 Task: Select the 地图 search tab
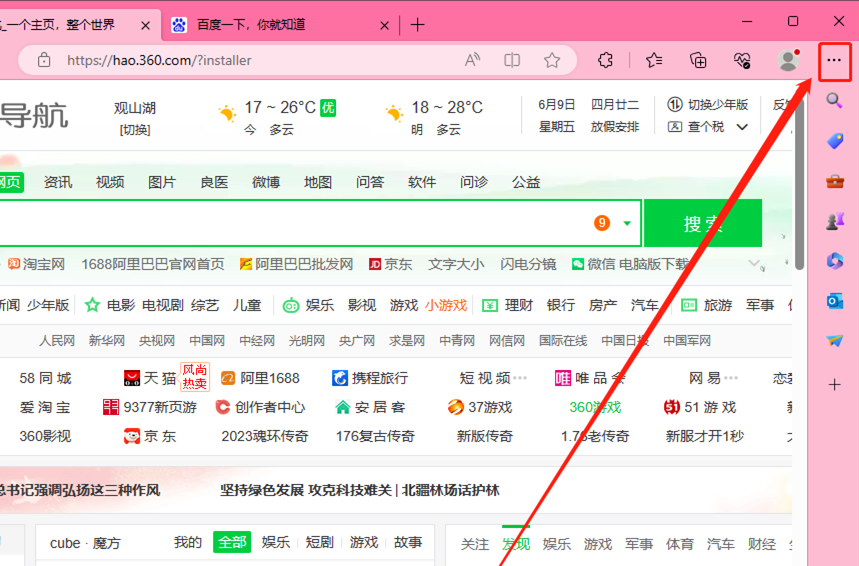pyautogui.click(x=318, y=182)
